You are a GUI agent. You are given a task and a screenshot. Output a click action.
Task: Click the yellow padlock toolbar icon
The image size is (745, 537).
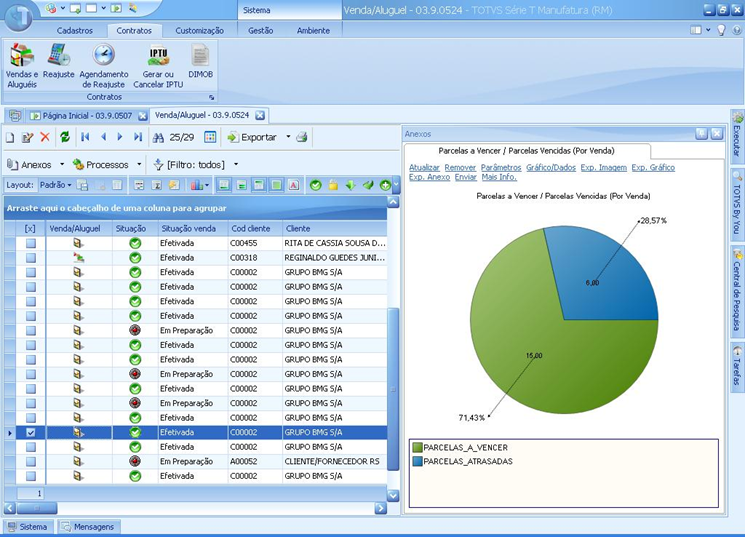(x=333, y=185)
